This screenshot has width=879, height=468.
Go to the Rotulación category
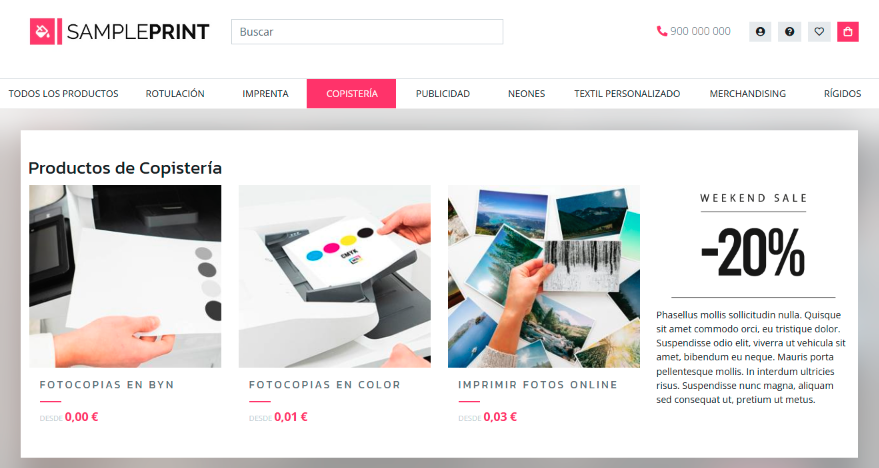pos(175,94)
